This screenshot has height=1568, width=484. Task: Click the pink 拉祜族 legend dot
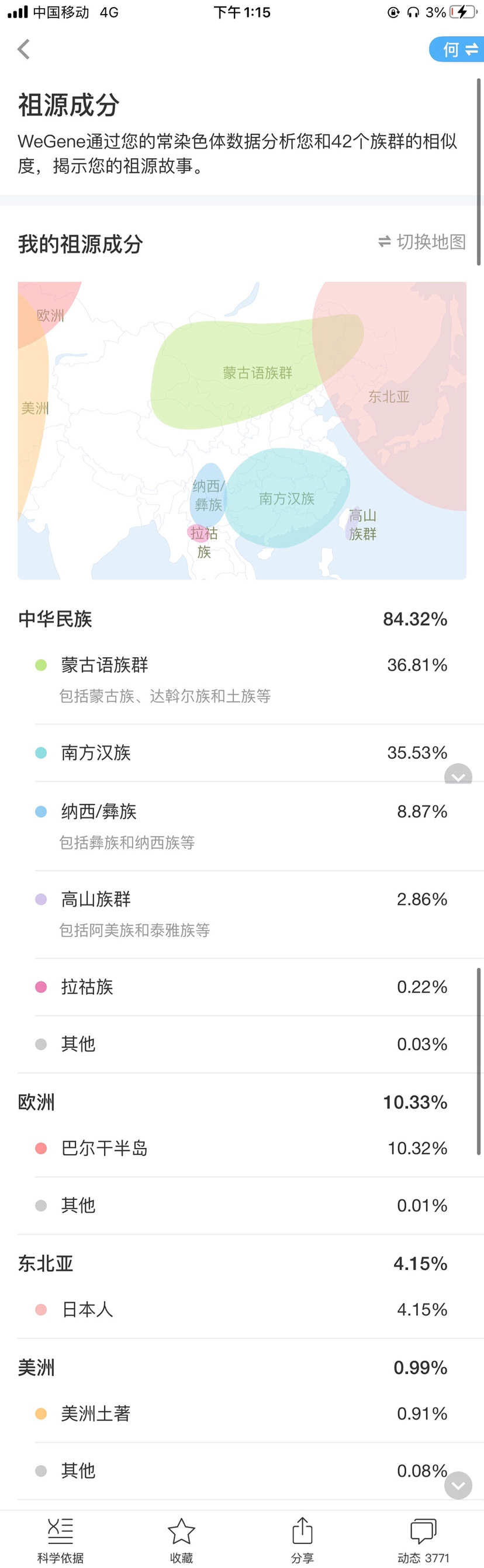pyautogui.click(x=41, y=987)
